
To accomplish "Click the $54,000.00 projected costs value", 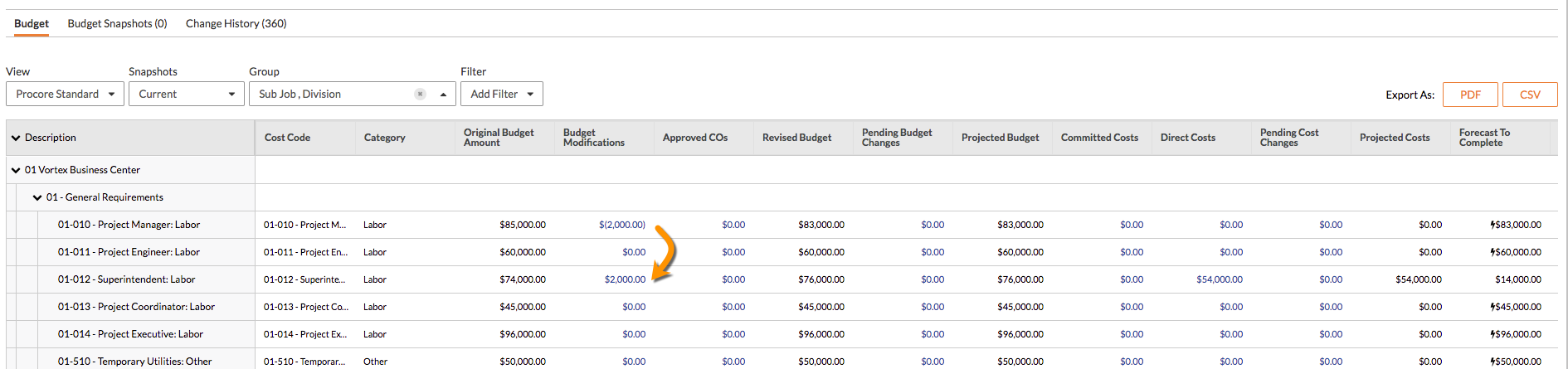I will point(1419,279).
